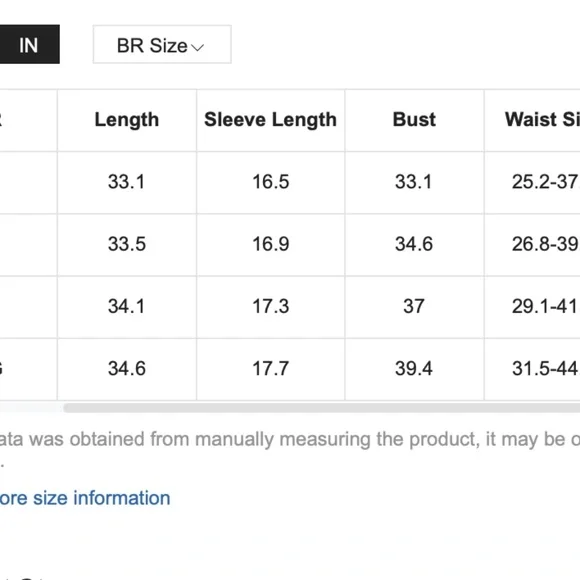Select the Length column header
580x580 pixels.
[127, 120]
